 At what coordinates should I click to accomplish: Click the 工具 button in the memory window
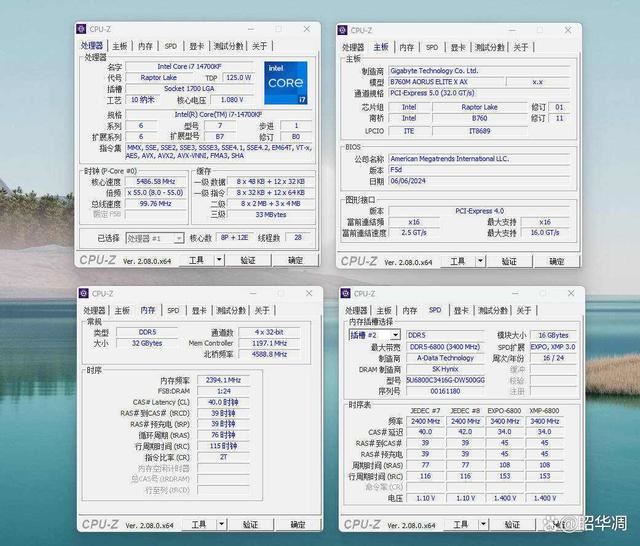coord(199,524)
